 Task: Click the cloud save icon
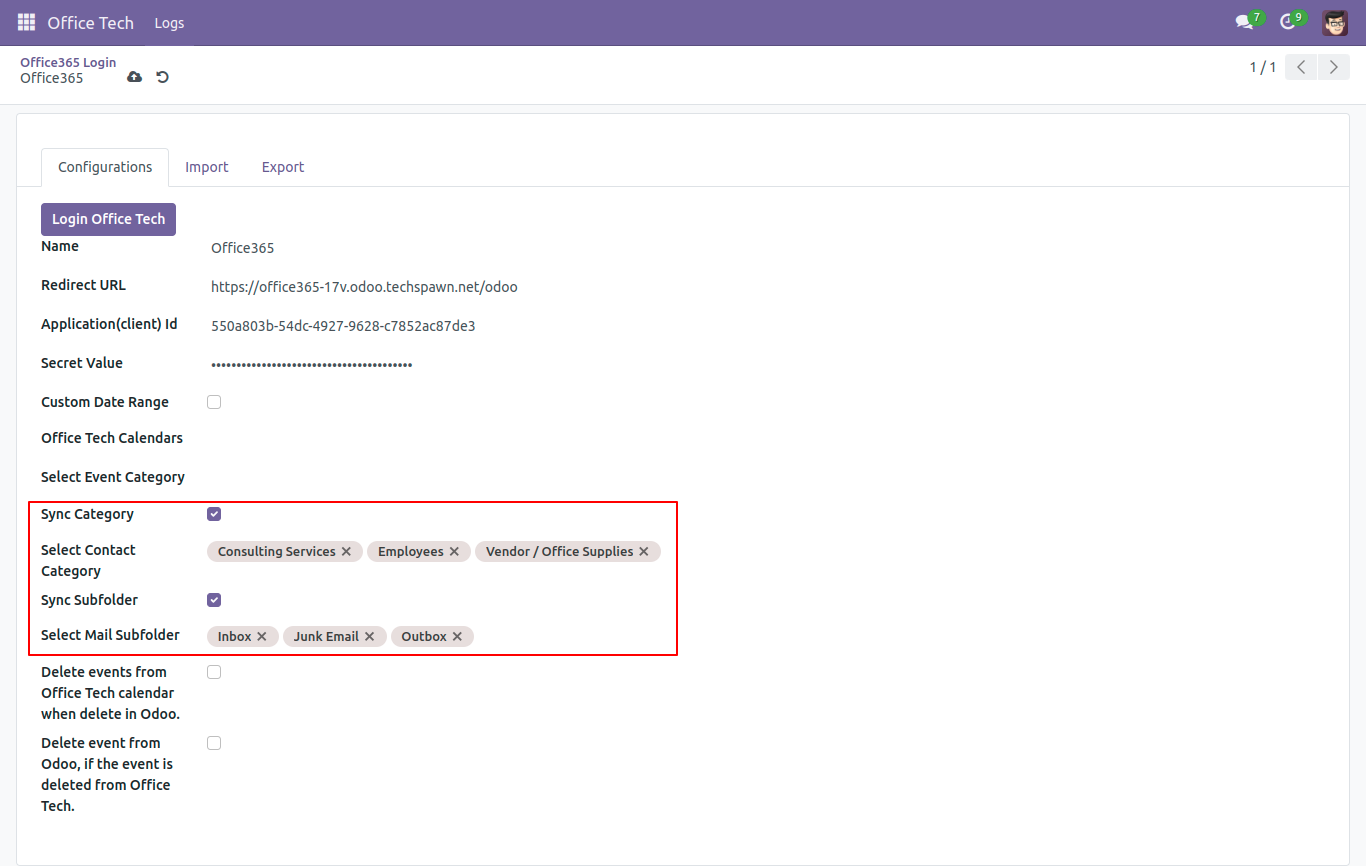point(134,78)
